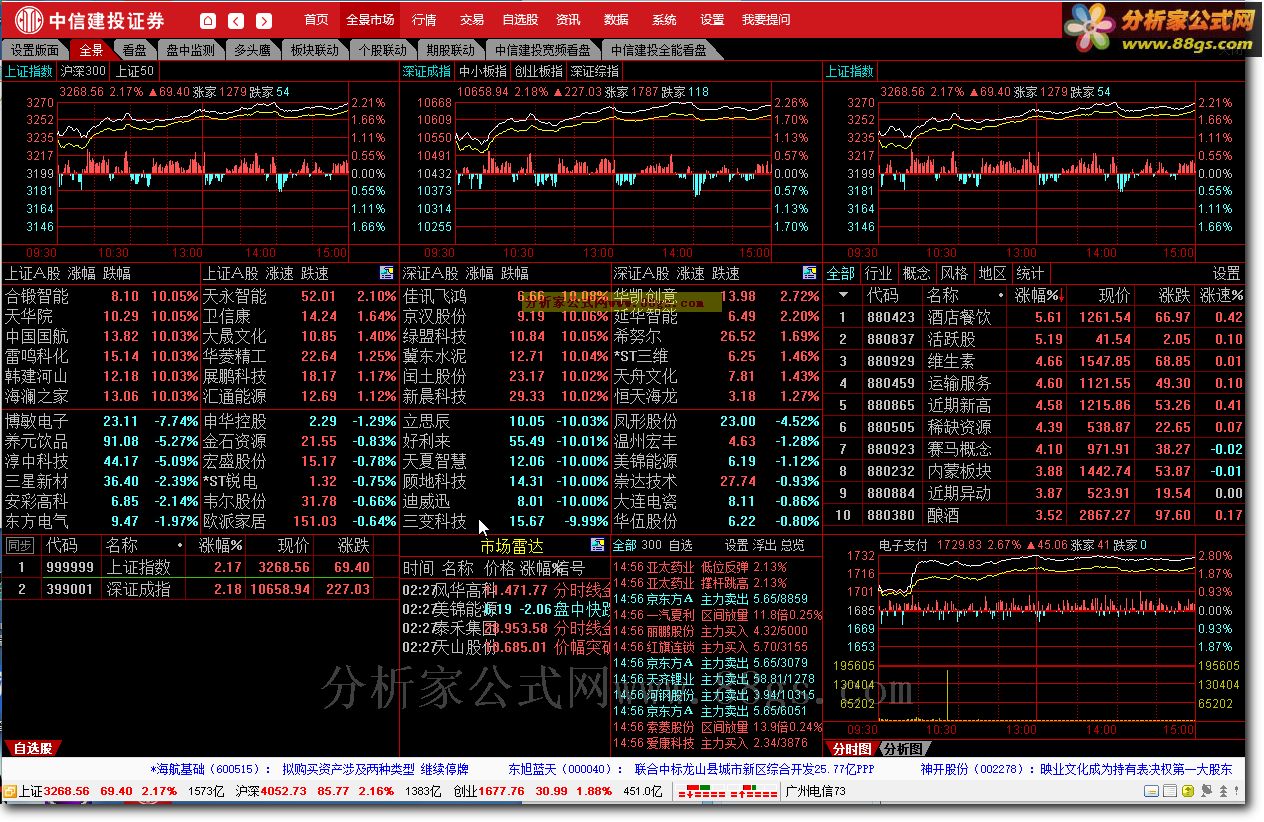The image size is (1264, 822).
Task: Select the 创业板指 index tab
Action: point(538,71)
